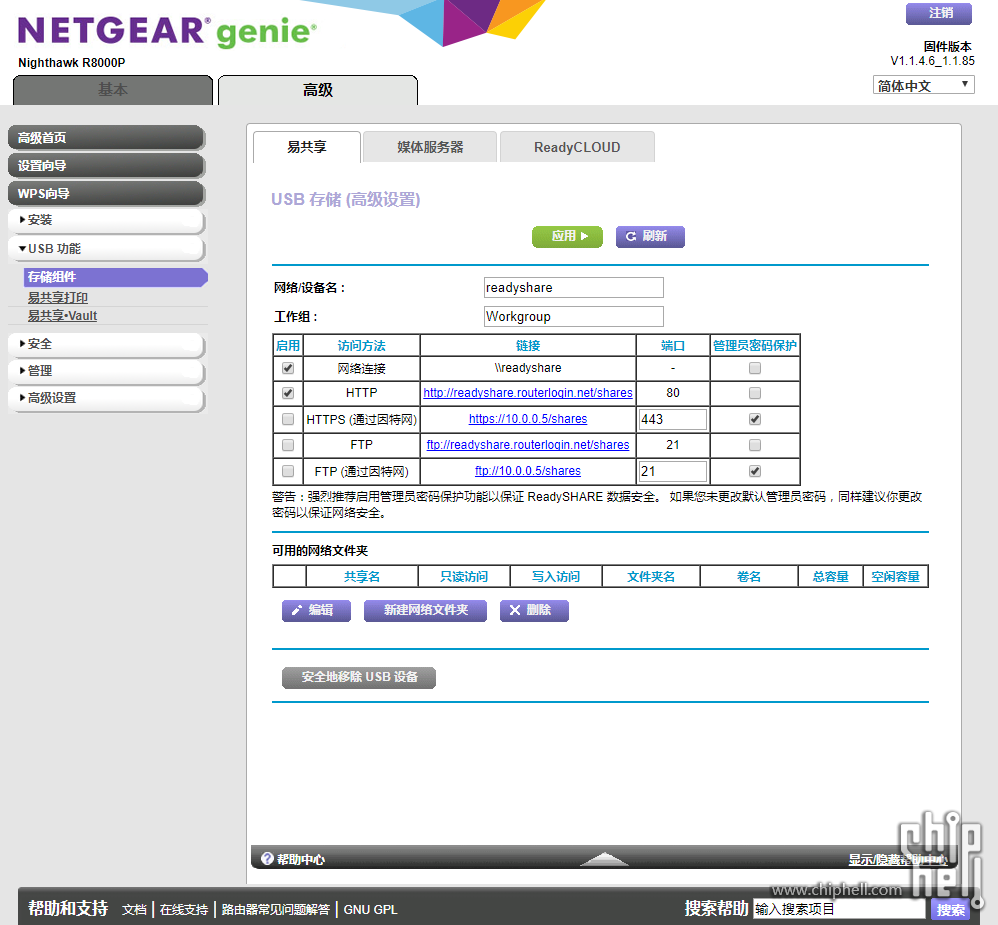Click the 文件夹名 column header
Screen dimensions: 998x925
click(x=650, y=577)
